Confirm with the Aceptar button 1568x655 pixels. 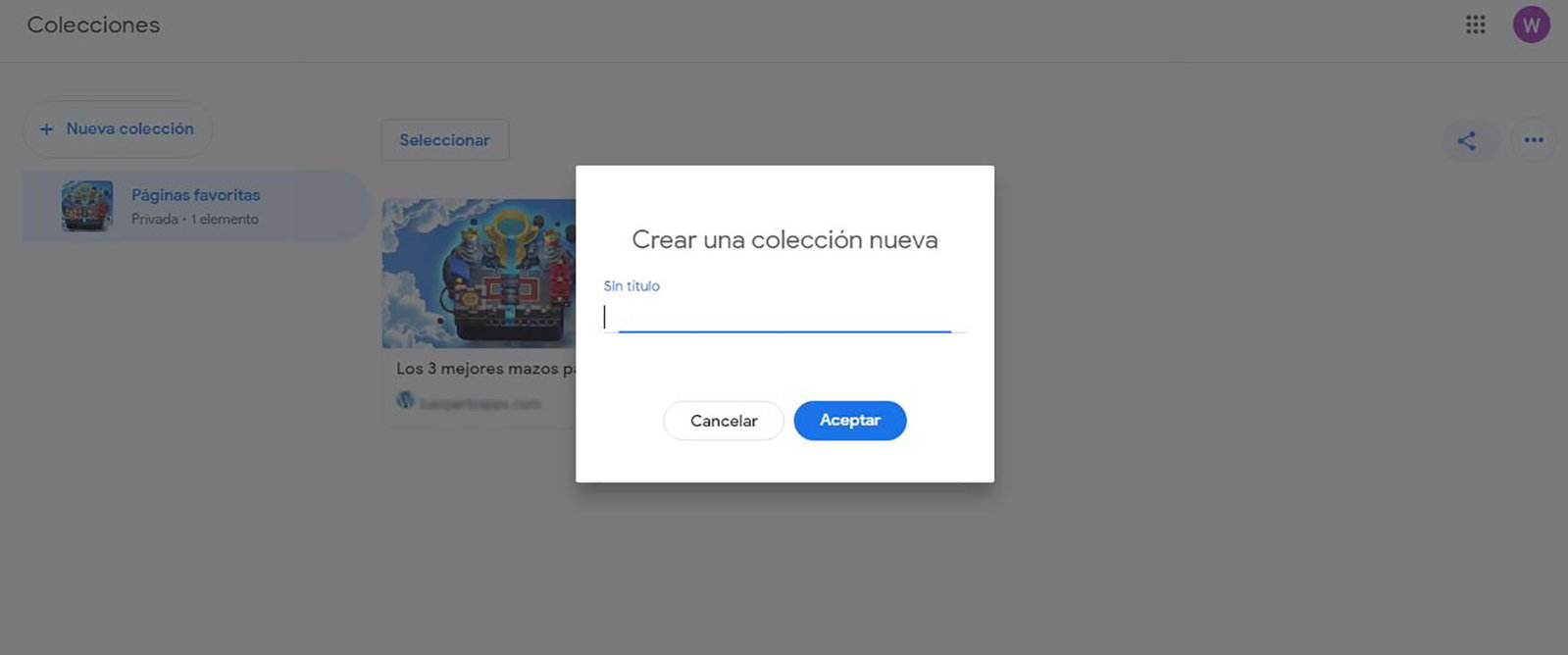[850, 421]
